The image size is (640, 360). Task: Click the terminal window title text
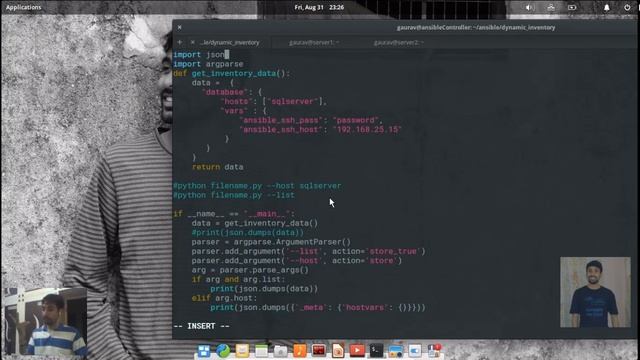(476, 27)
